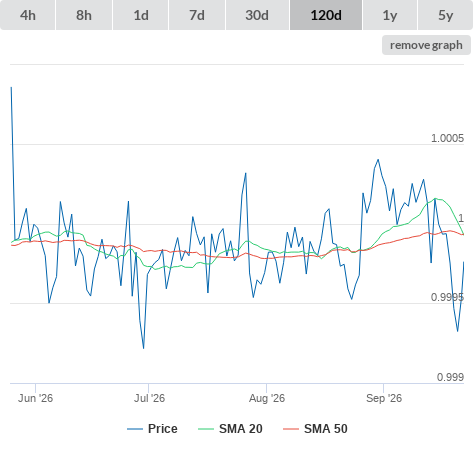The height and width of the screenshot is (455, 474).
Task: Click the blue Price legend line swatch
Action: point(135,429)
